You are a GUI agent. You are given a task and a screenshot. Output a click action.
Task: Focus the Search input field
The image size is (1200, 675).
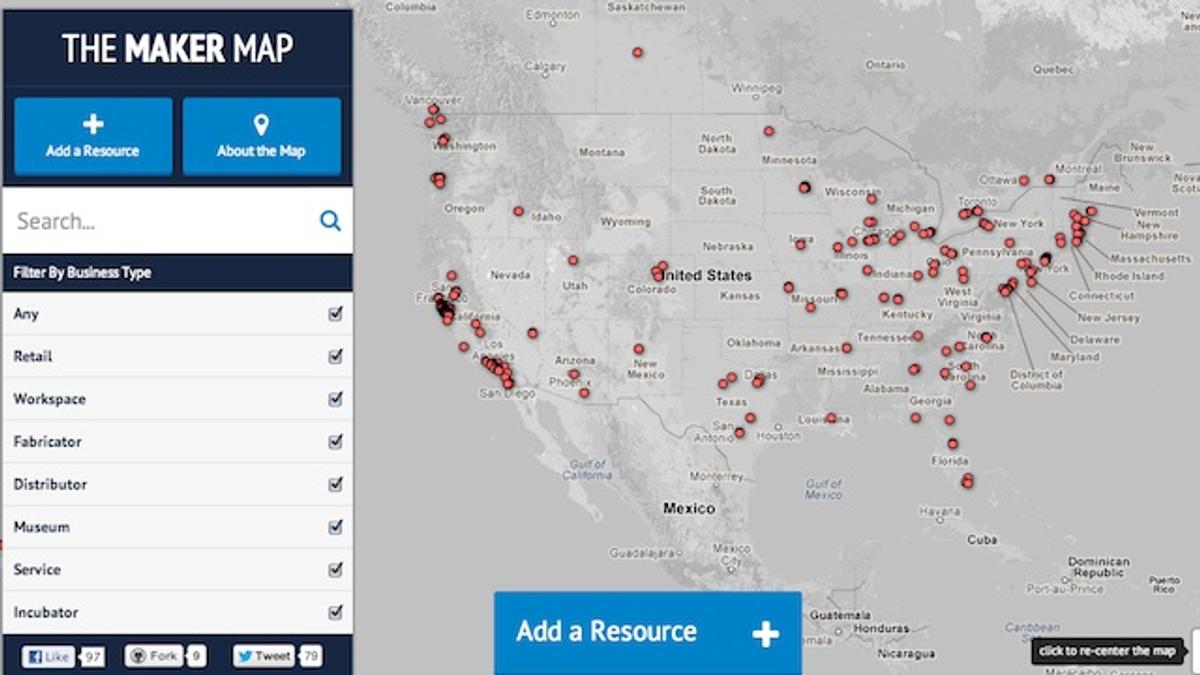click(177, 221)
